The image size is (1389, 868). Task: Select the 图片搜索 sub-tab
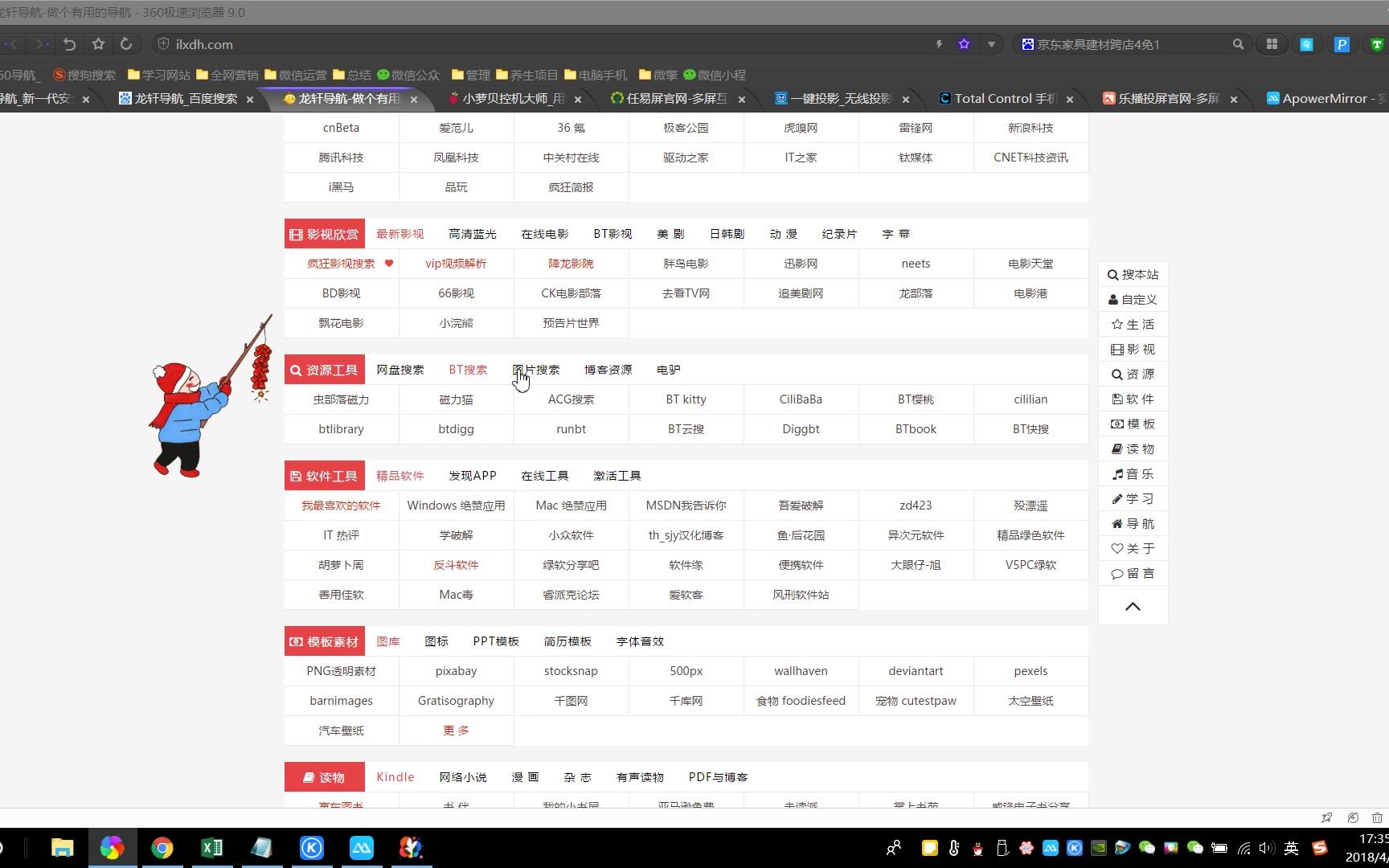[x=536, y=370]
